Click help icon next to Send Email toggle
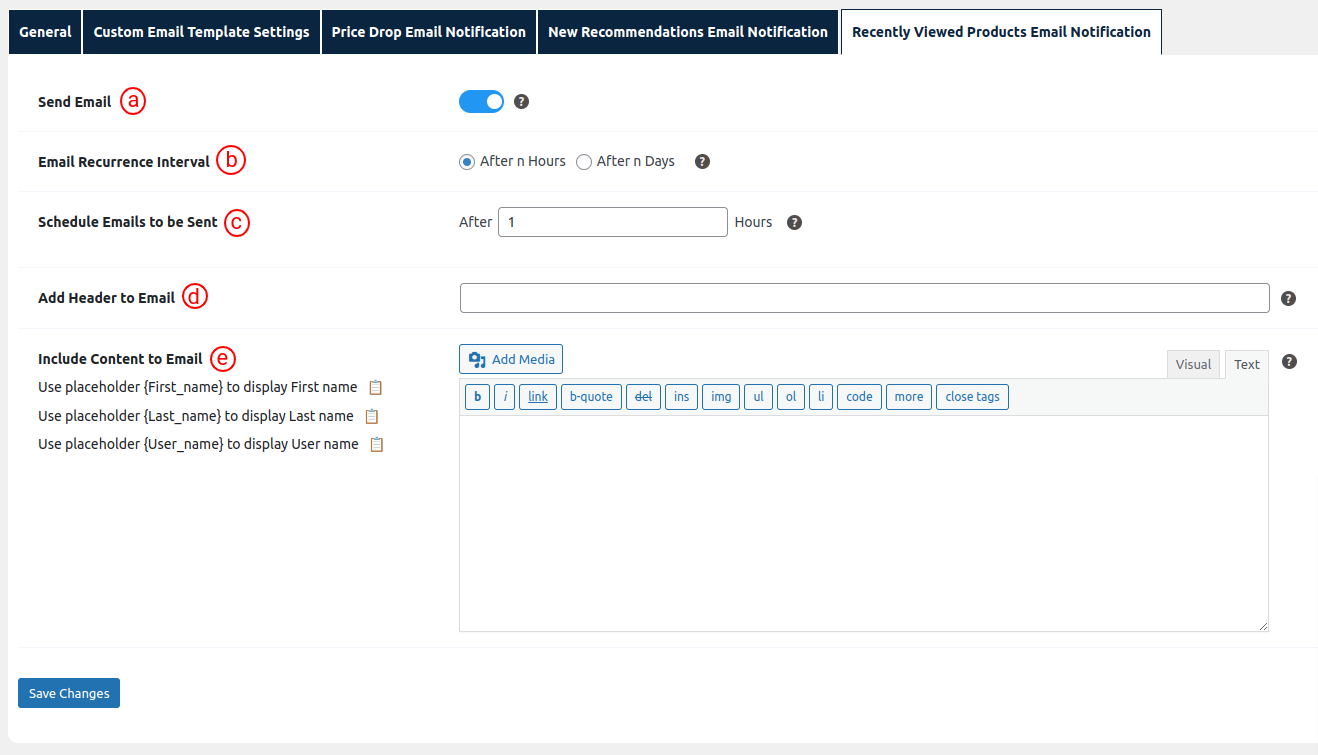Image resolution: width=1318 pixels, height=755 pixels. coord(521,102)
